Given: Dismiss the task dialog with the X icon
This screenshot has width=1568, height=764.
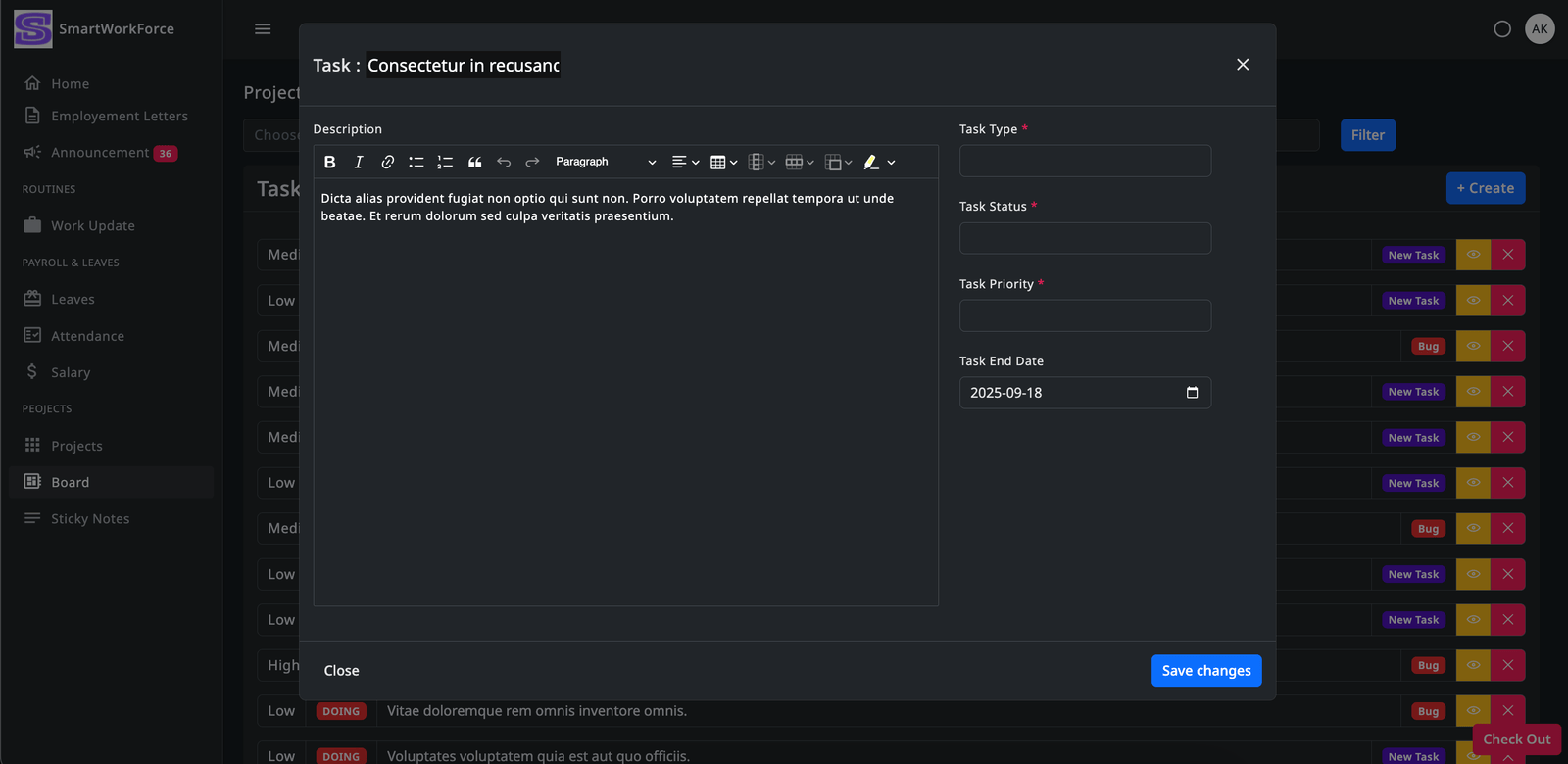Looking at the screenshot, I should [x=1243, y=65].
